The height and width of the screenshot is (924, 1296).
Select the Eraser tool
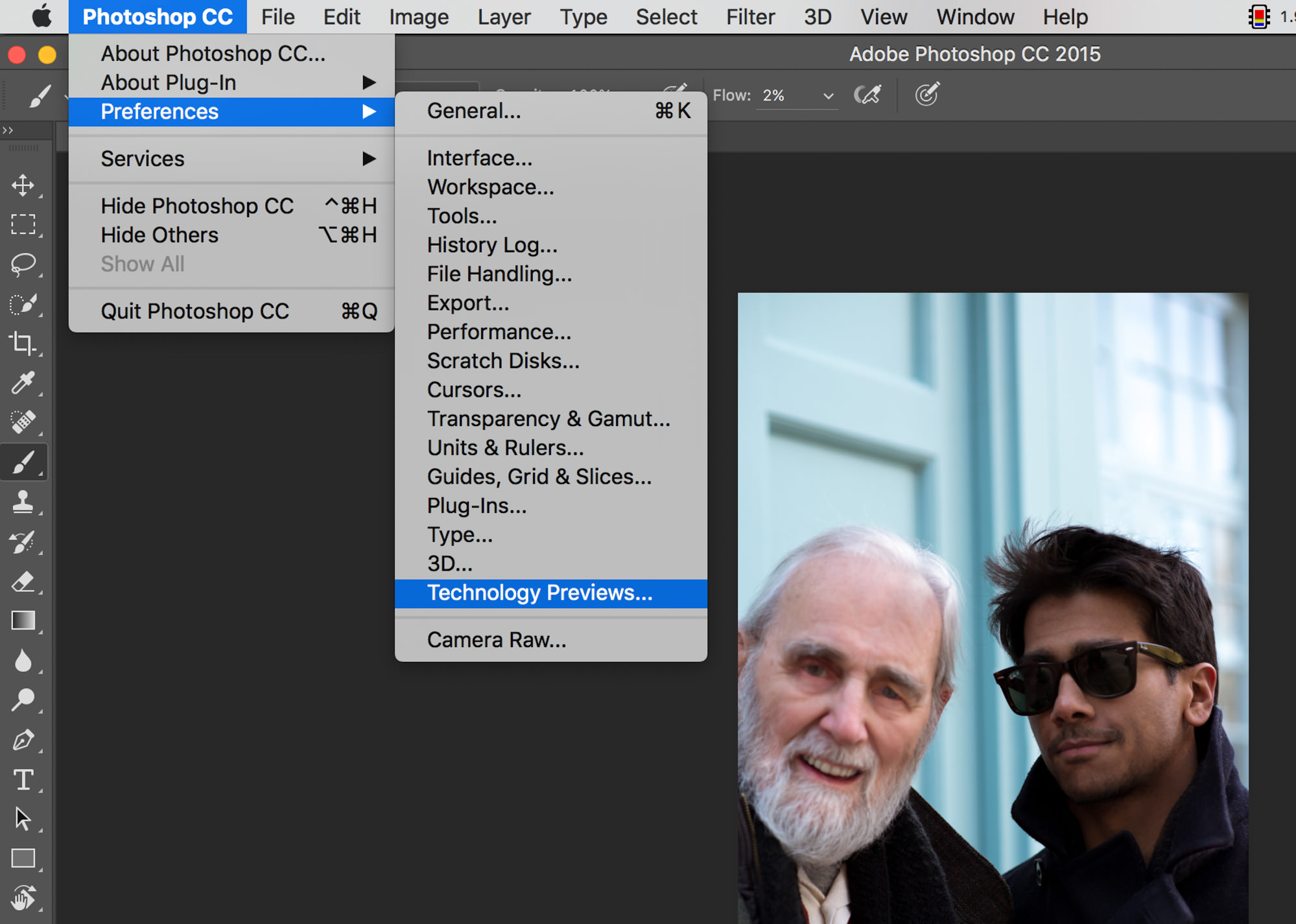coord(23,582)
